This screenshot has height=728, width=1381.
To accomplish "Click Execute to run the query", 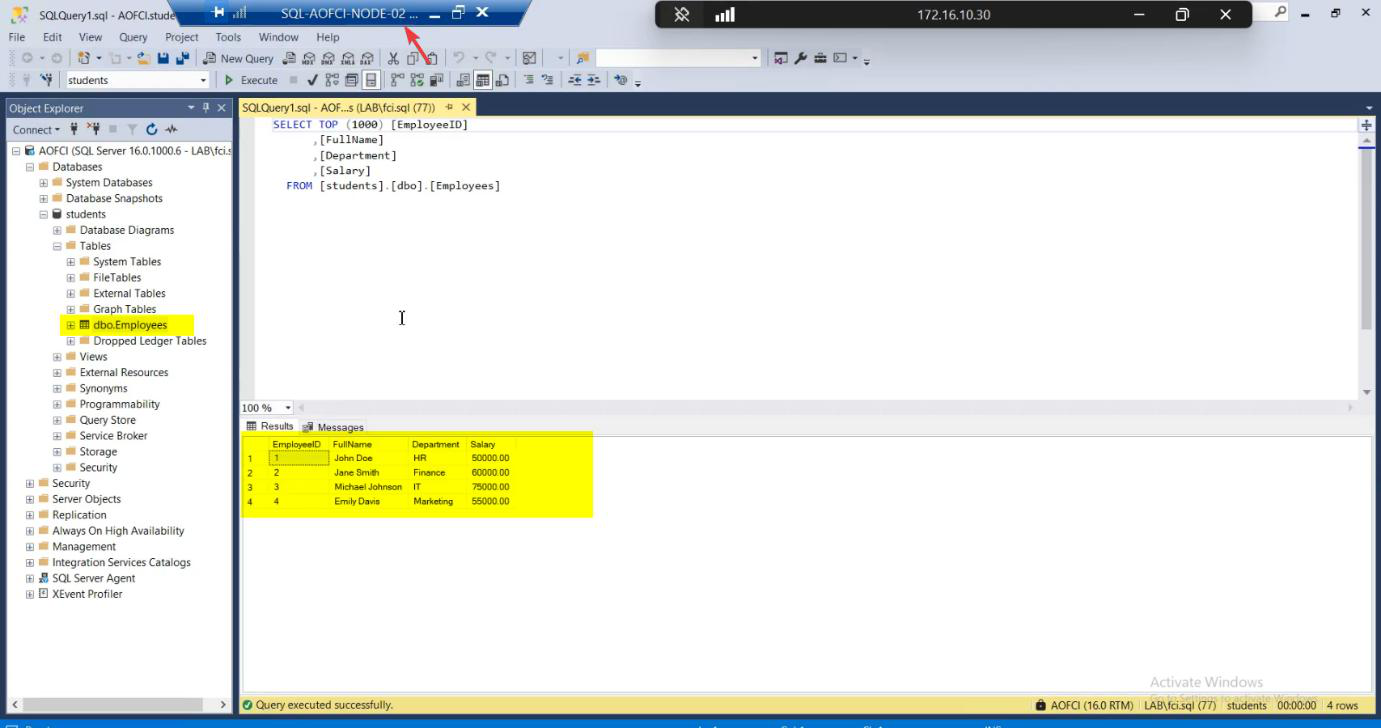I will pyautogui.click(x=251, y=80).
